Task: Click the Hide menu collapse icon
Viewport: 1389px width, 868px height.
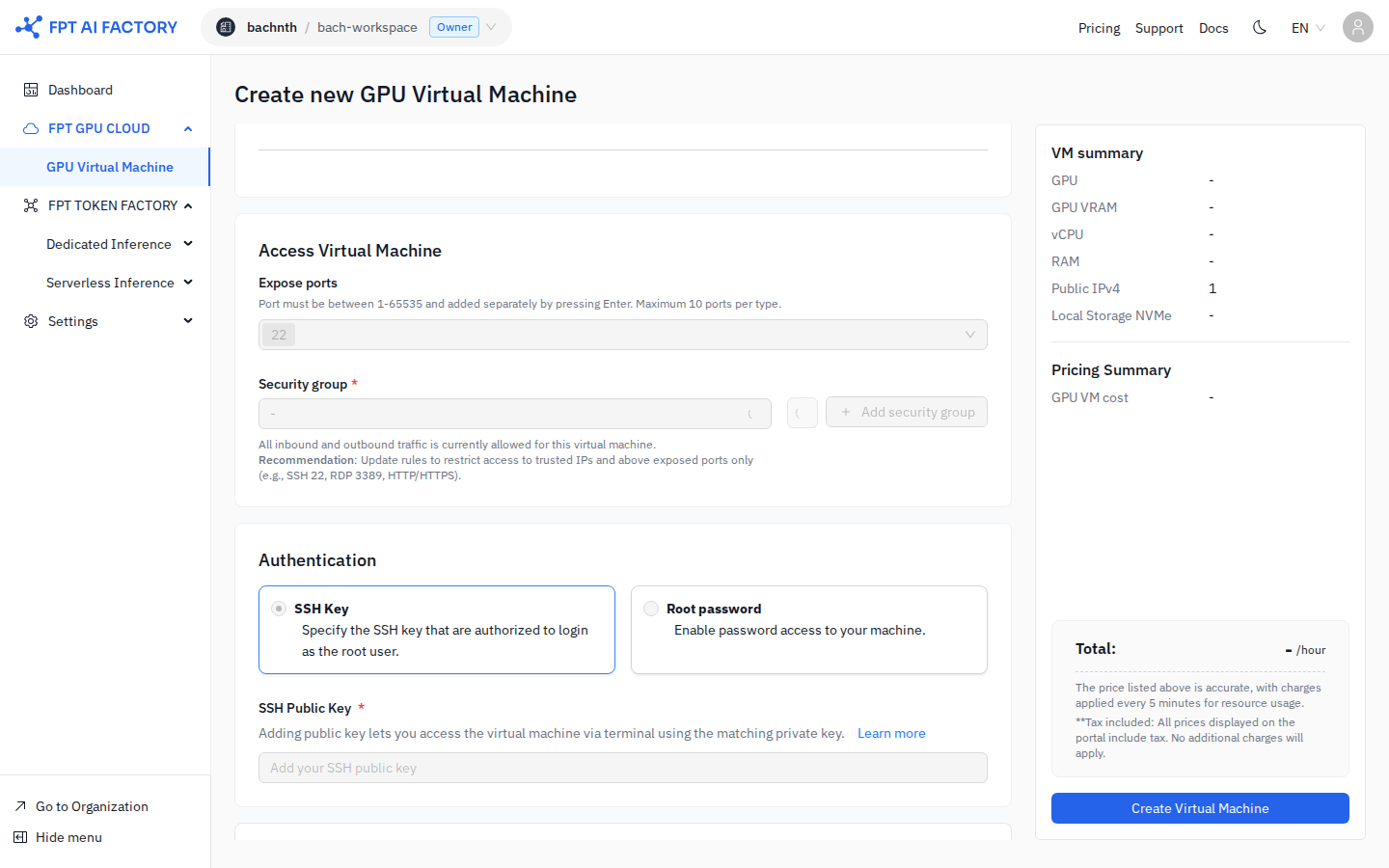Action: [x=20, y=837]
